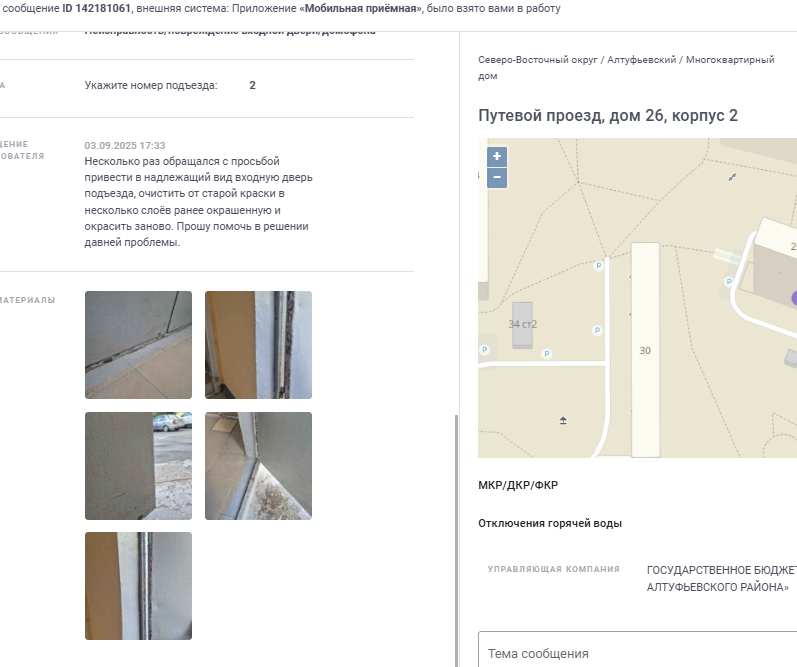
Task: Open photo showing parked cars outside
Action: [138, 466]
